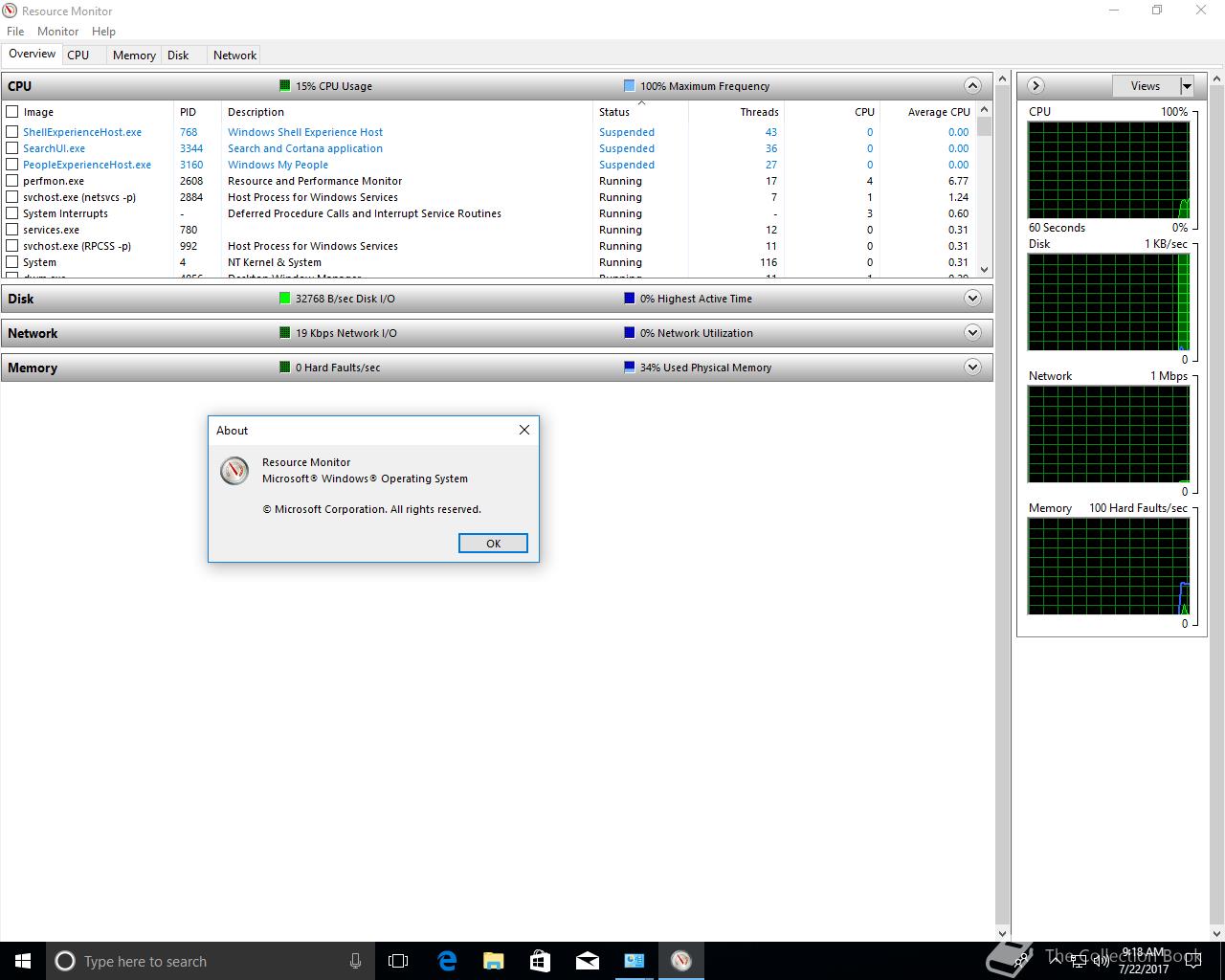Screen dimensions: 1225x980
Task: Open Task View from taskbar
Action: click(x=398, y=961)
